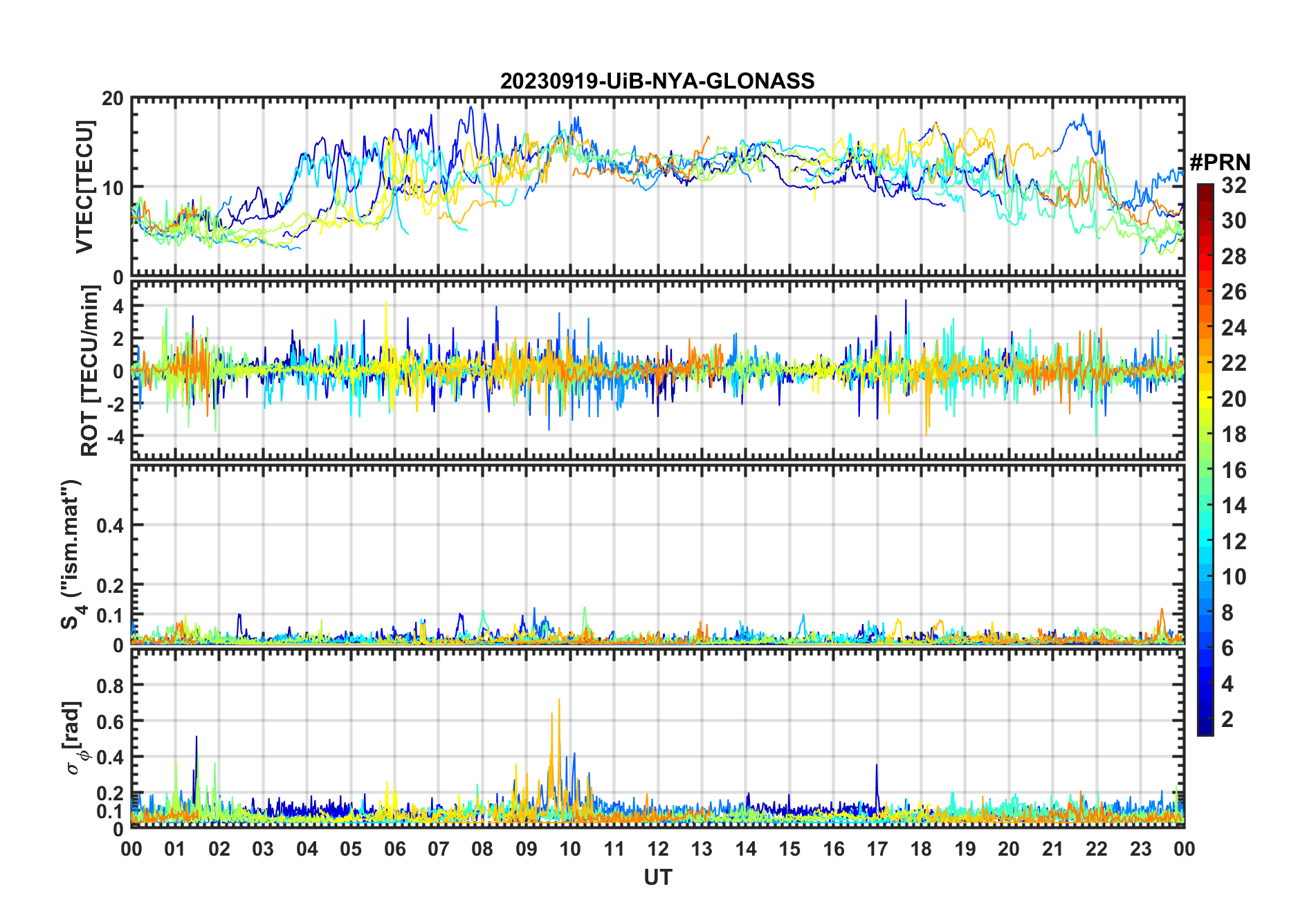This screenshot has width=1316, height=920.
Task: Select colorbar tick label 30
Action: [x=1234, y=221]
